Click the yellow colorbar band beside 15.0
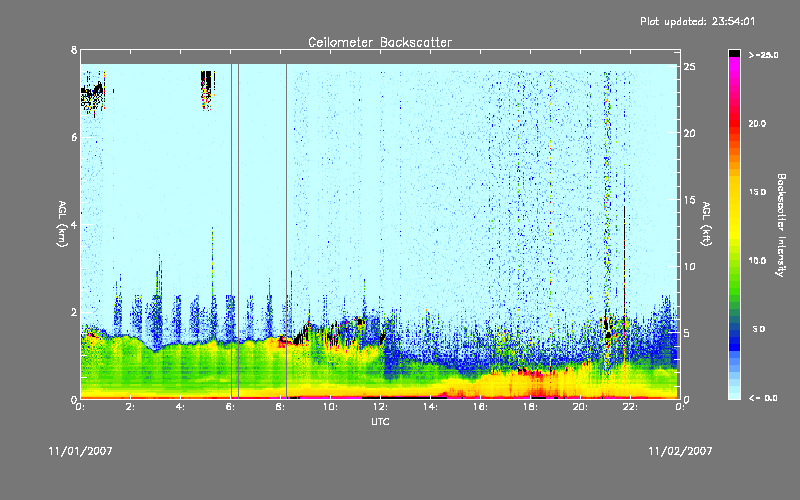 pos(734,192)
